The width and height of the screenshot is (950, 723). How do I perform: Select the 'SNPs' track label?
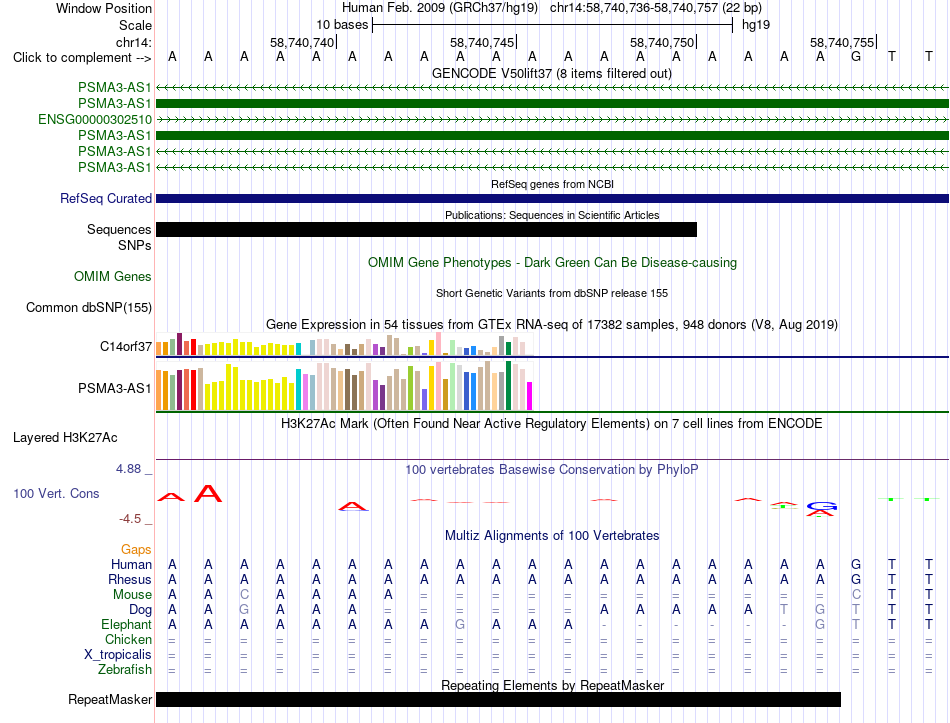(x=135, y=245)
